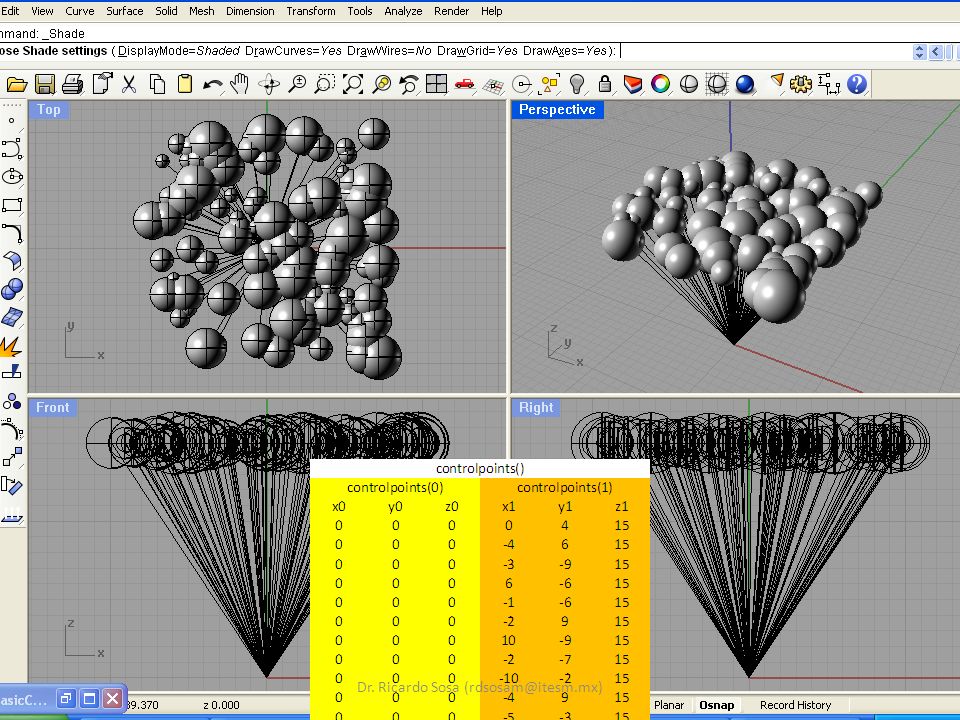Open Document Properties from the toolbar

click(102, 84)
